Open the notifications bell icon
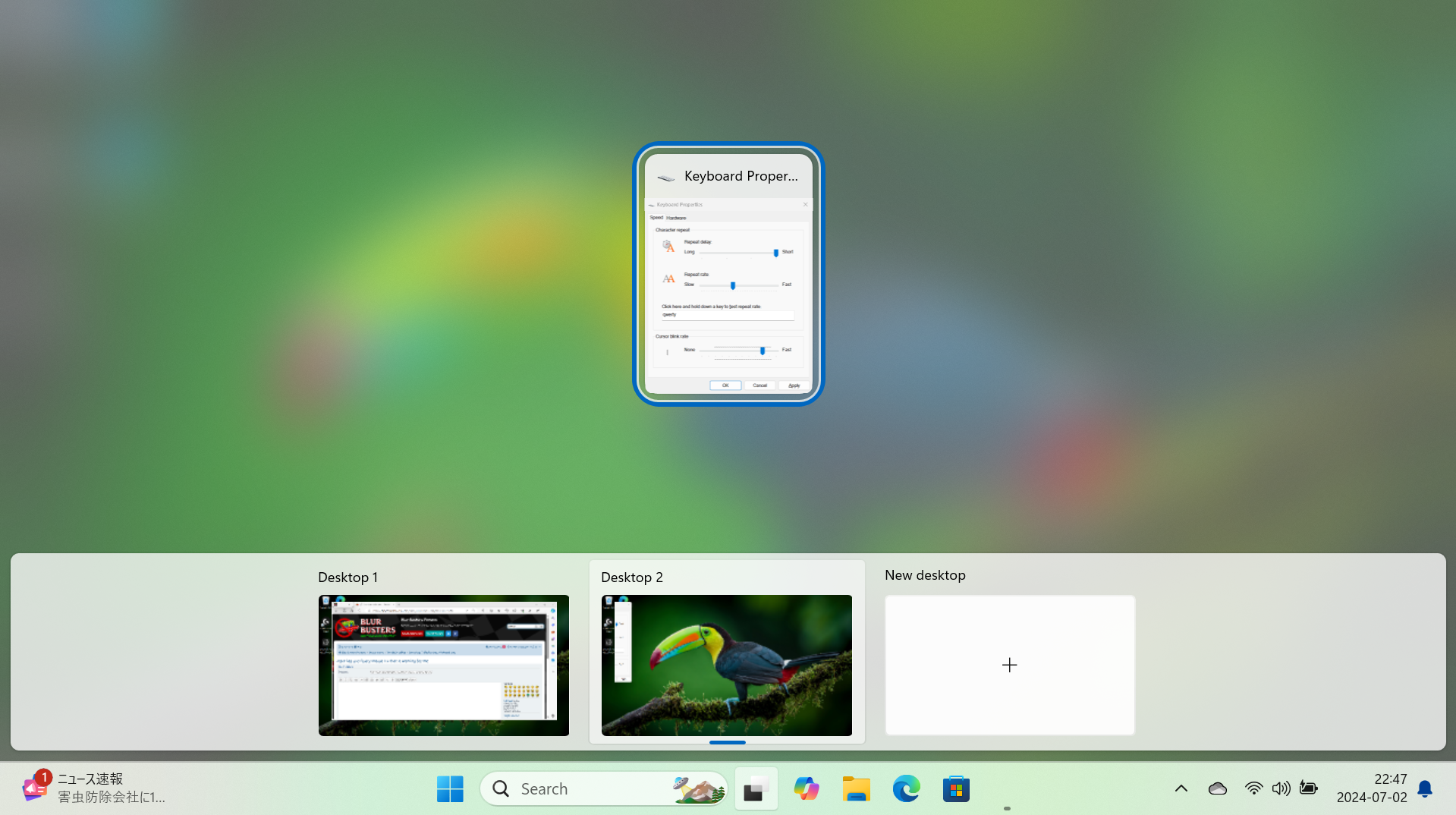 (x=1425, y=789)
